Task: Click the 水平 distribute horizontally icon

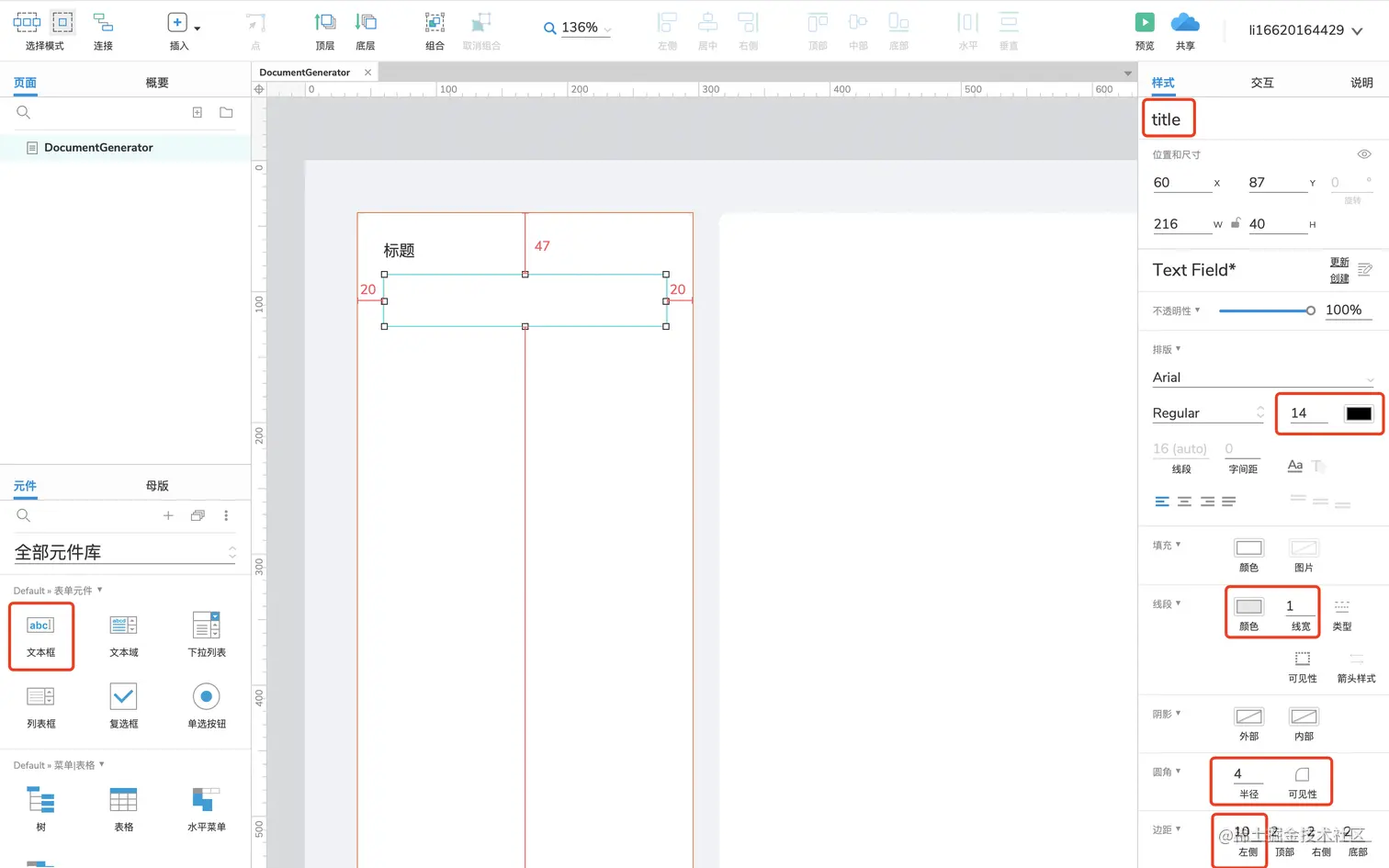Action: pos(968,22)
